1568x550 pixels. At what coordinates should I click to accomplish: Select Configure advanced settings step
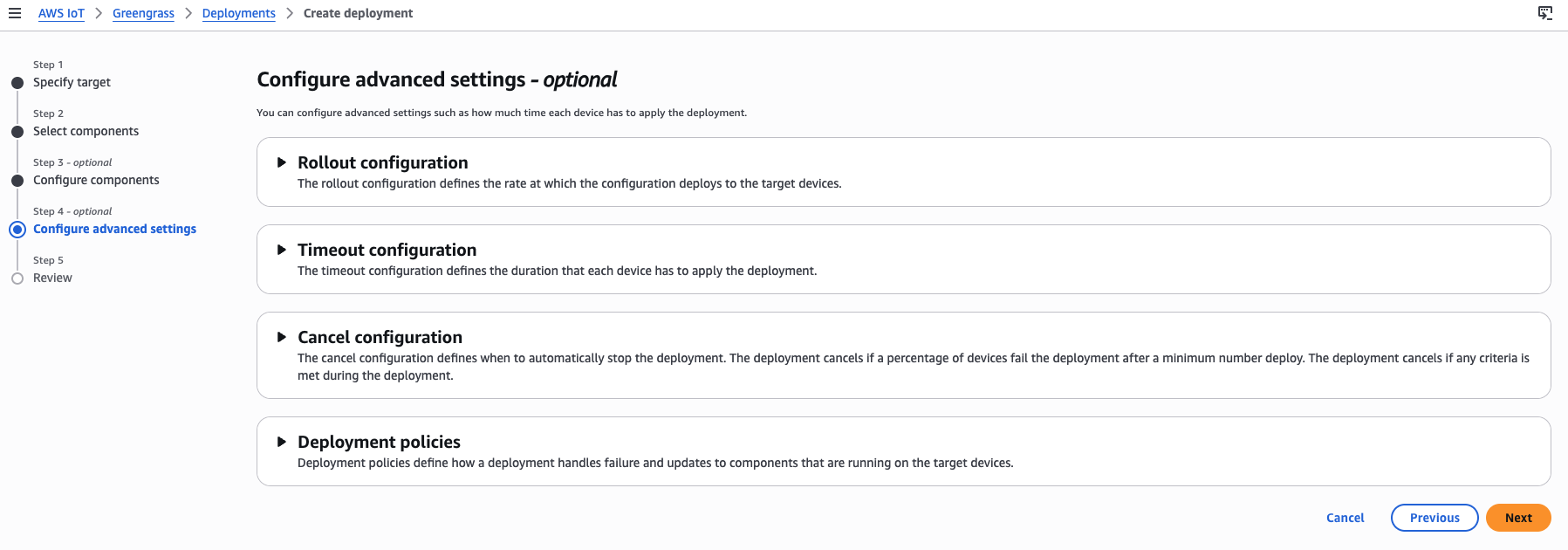pos(114,229)
